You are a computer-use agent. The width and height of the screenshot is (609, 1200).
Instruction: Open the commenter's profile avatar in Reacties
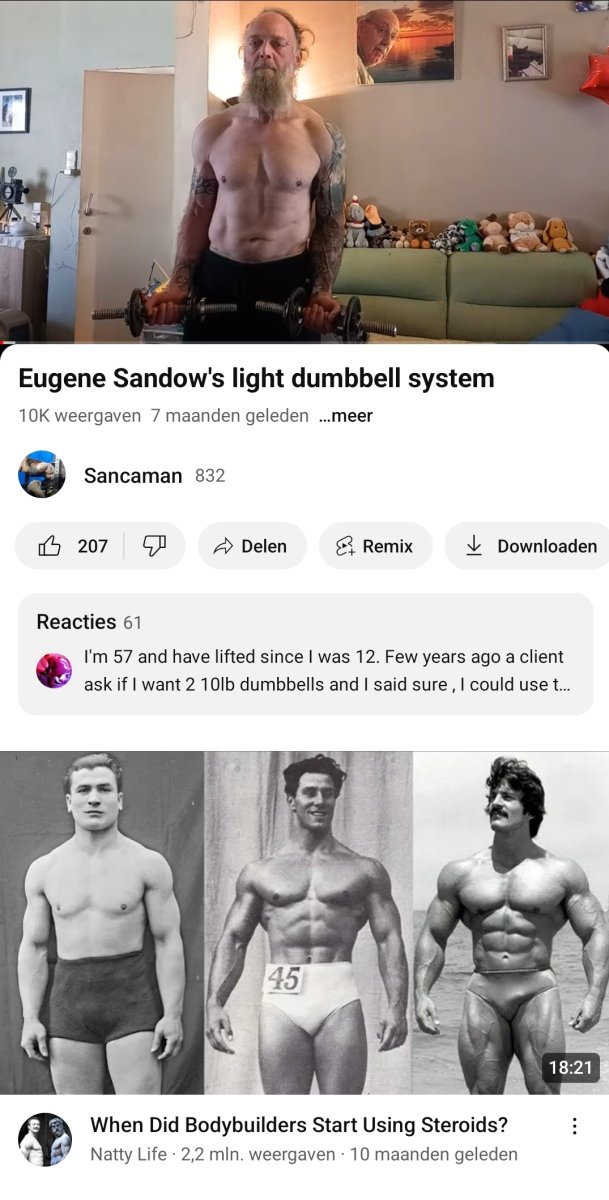[54, 670]
